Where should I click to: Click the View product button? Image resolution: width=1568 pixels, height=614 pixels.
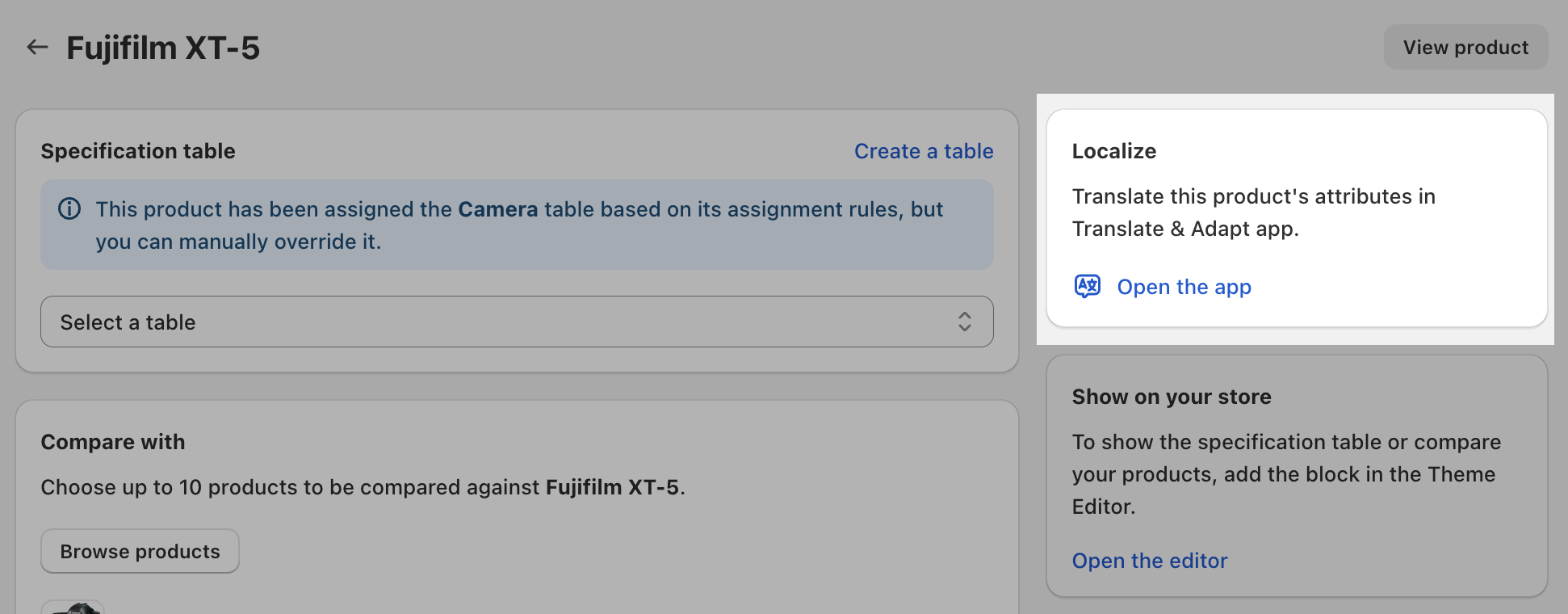(1465, 47)
